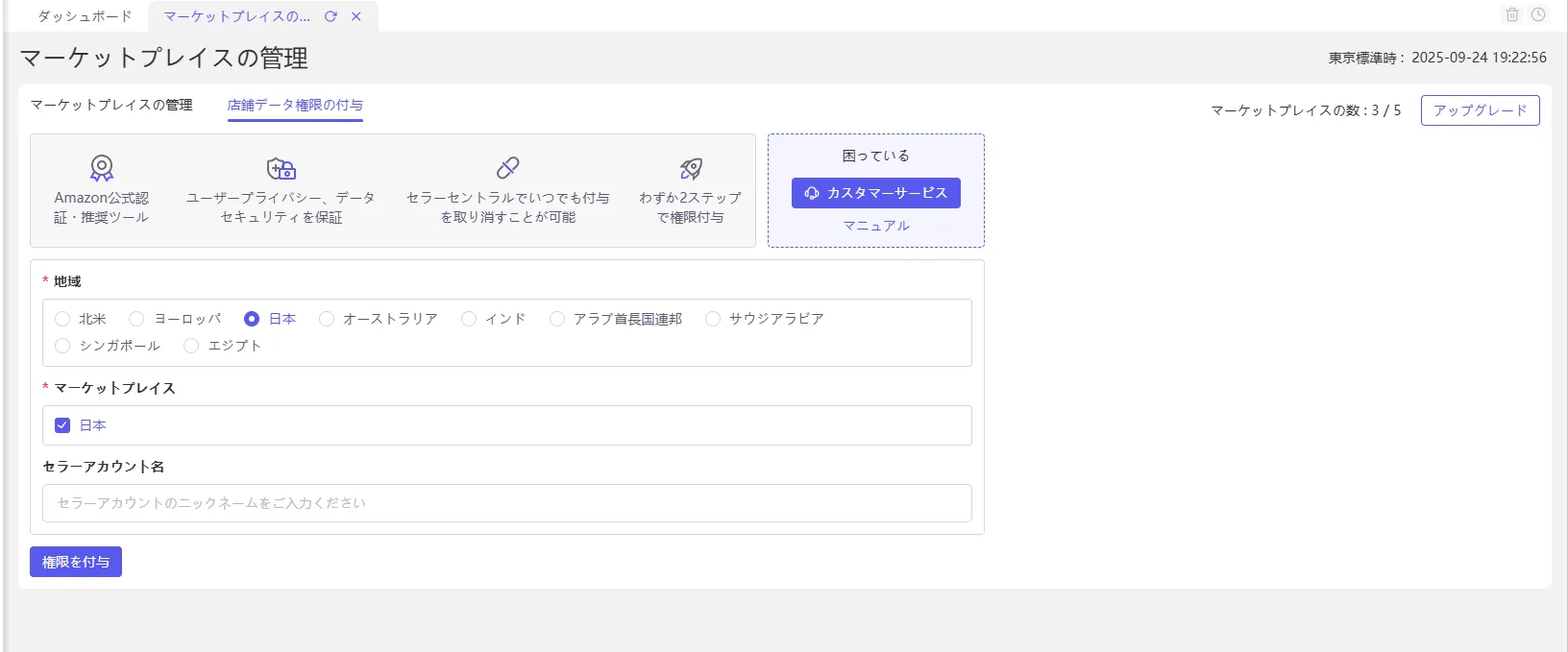The height and width of the screenshot is (652, 1568).
Task: Open カスタマーサービス support button
Action: tap(876, 193)
